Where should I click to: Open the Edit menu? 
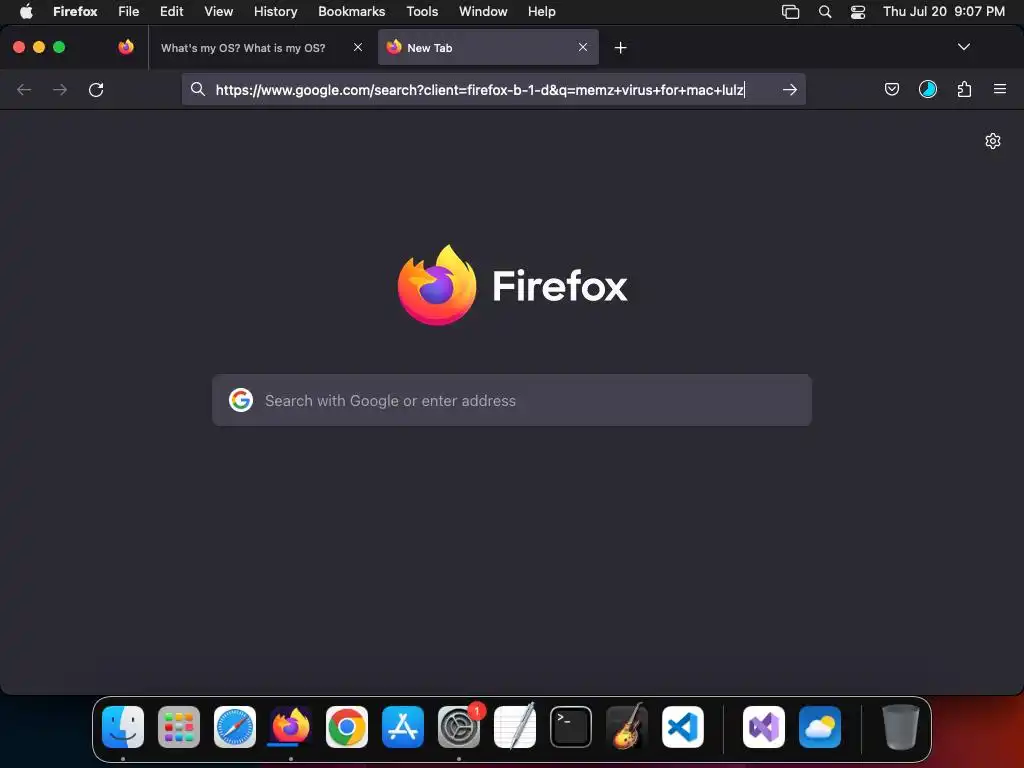click(171, 11)
